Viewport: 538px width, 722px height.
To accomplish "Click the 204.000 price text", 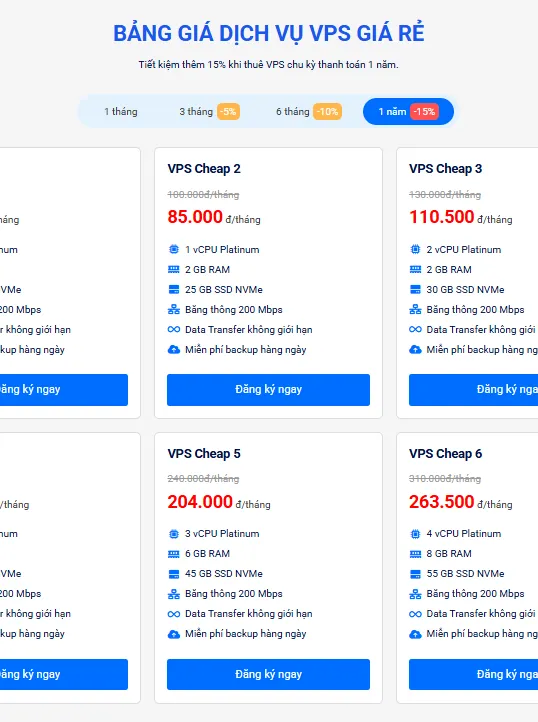I will point(200,501).
